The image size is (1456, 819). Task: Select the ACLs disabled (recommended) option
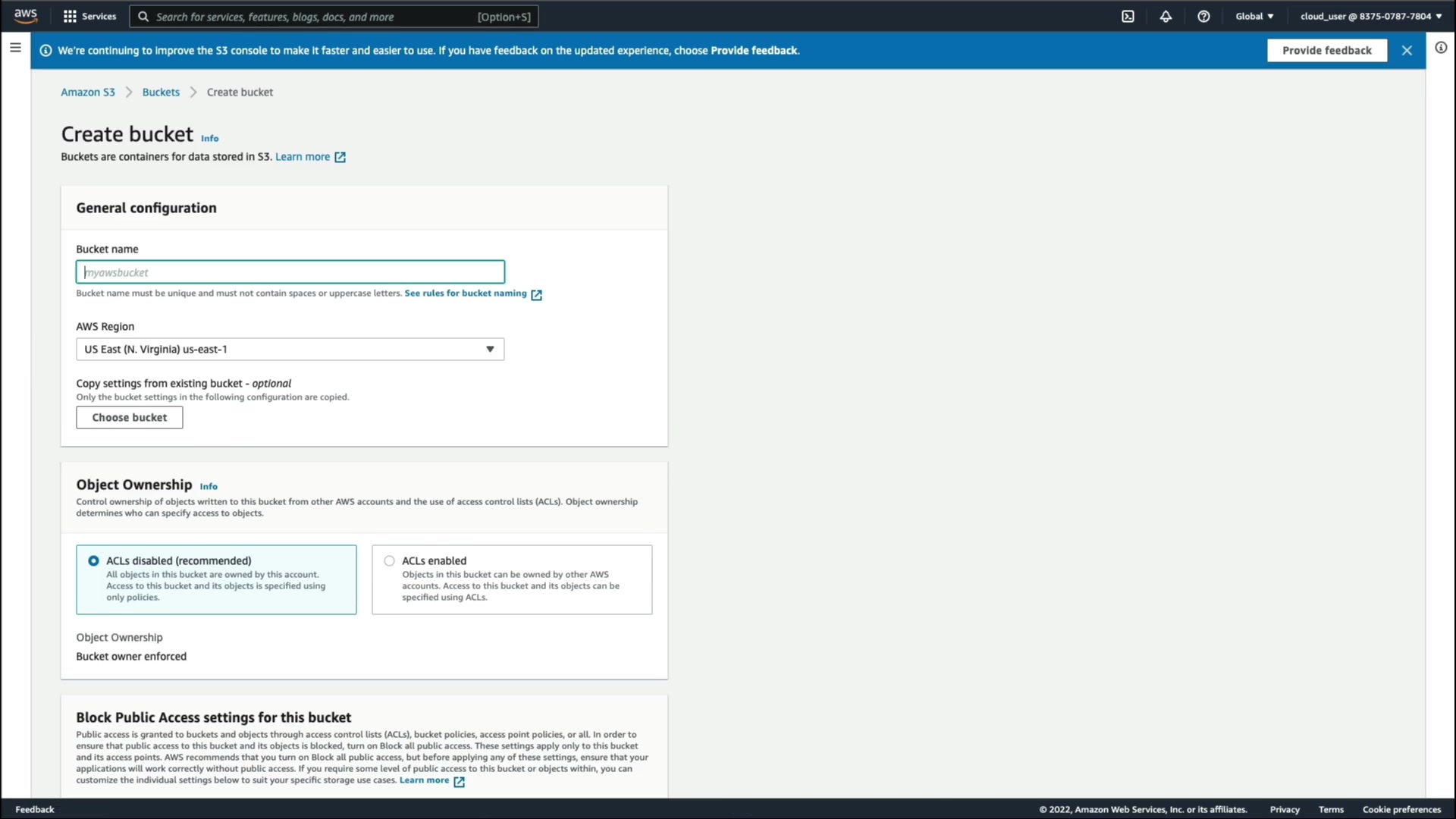(93, 561)
